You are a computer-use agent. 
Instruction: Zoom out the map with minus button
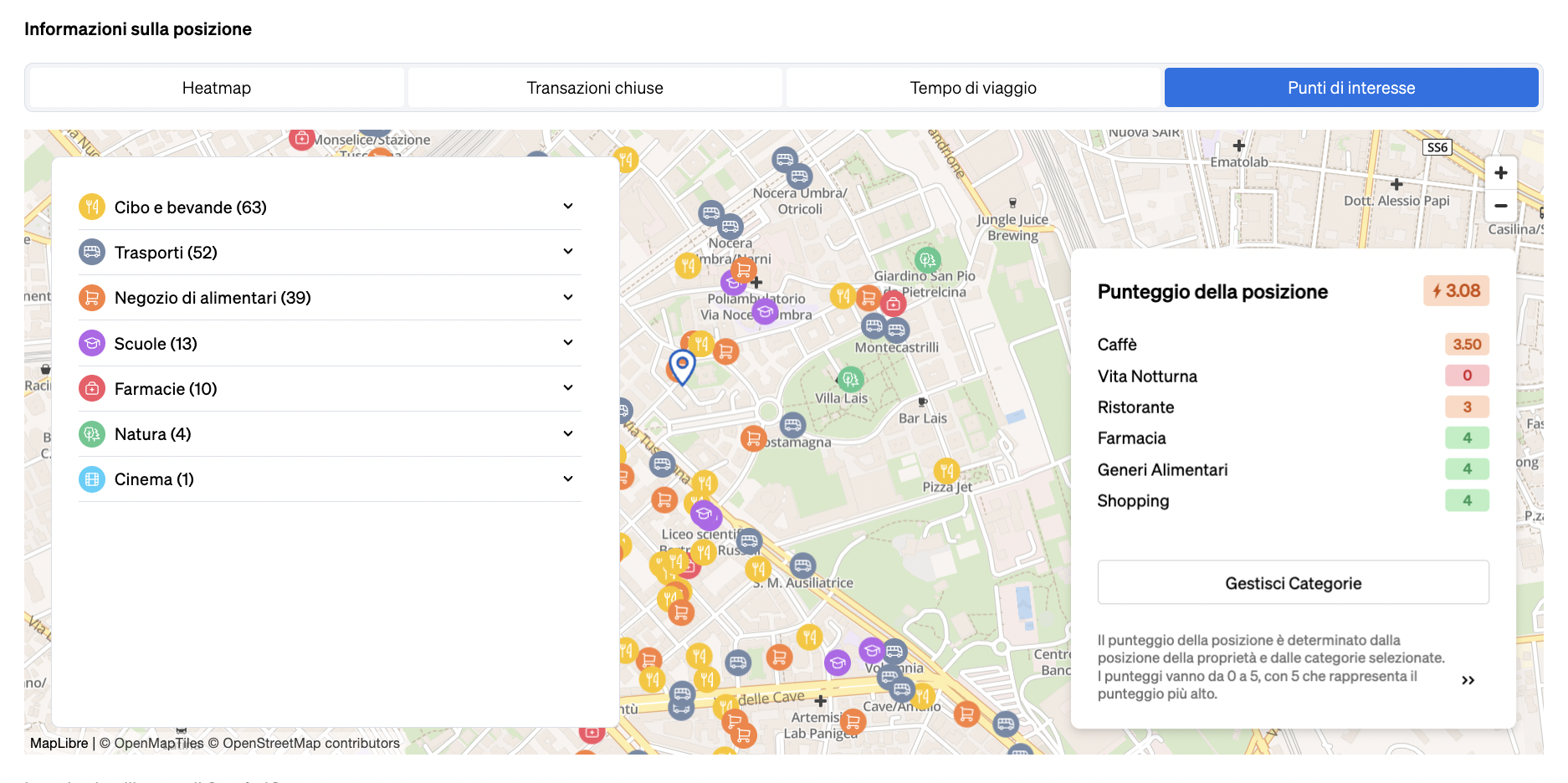point(1501,206)
